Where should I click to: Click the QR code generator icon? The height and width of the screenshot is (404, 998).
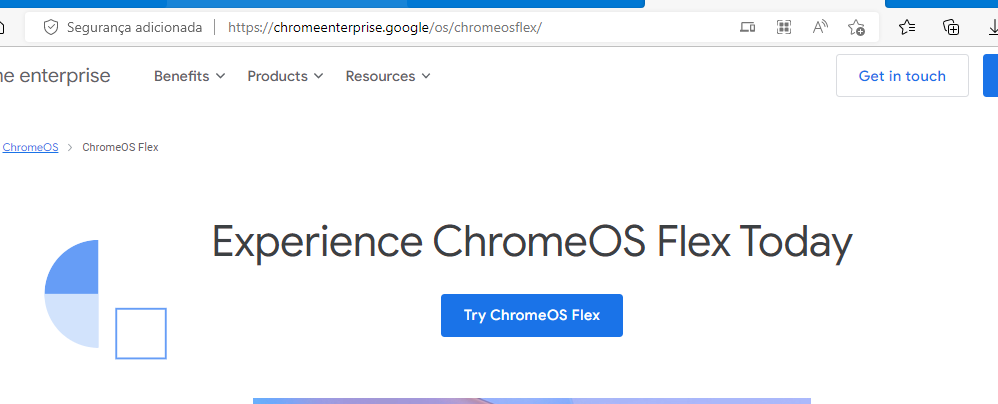[x=784, y=27]
